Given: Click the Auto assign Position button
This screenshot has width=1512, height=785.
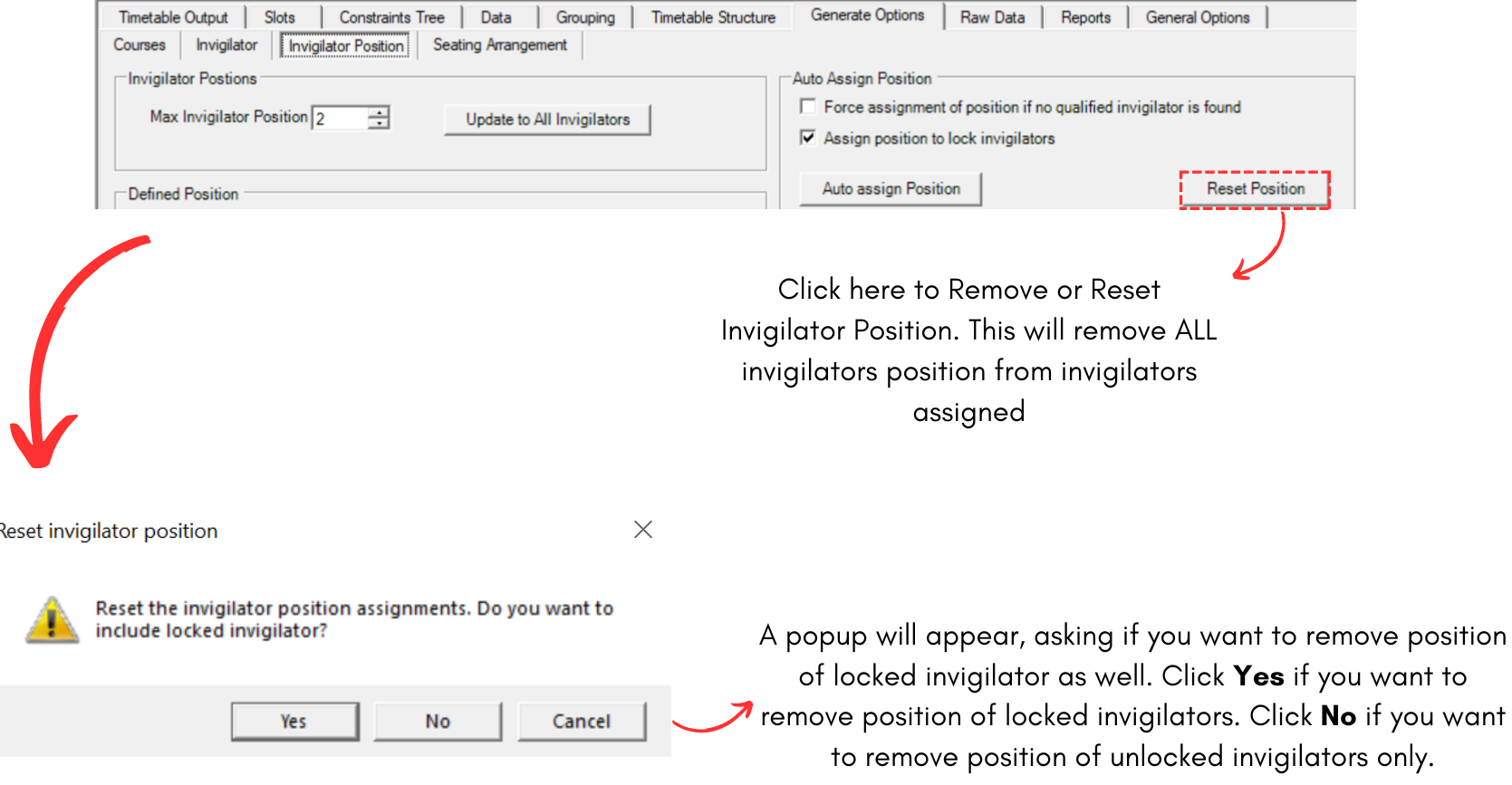Looking at the screenshot, I should 891,188.
